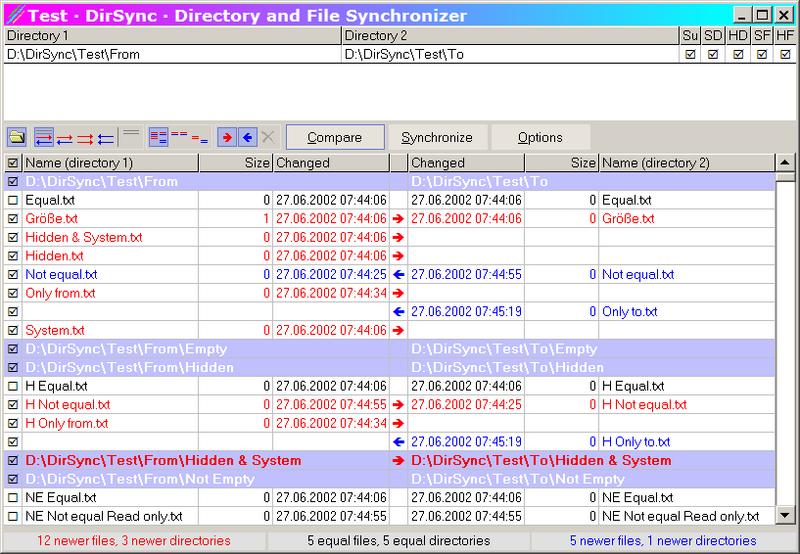This screenshot has height=554, width=800.
Task: Sort by Name (directory 1) column header
Action: tap(110, 163)
